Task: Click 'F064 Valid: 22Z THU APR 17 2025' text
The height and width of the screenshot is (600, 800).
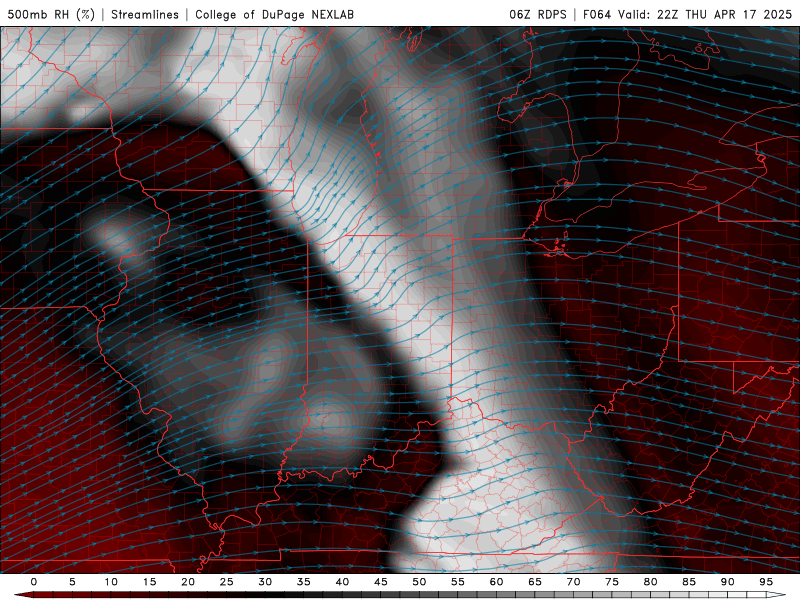Action: coord(687,14)
